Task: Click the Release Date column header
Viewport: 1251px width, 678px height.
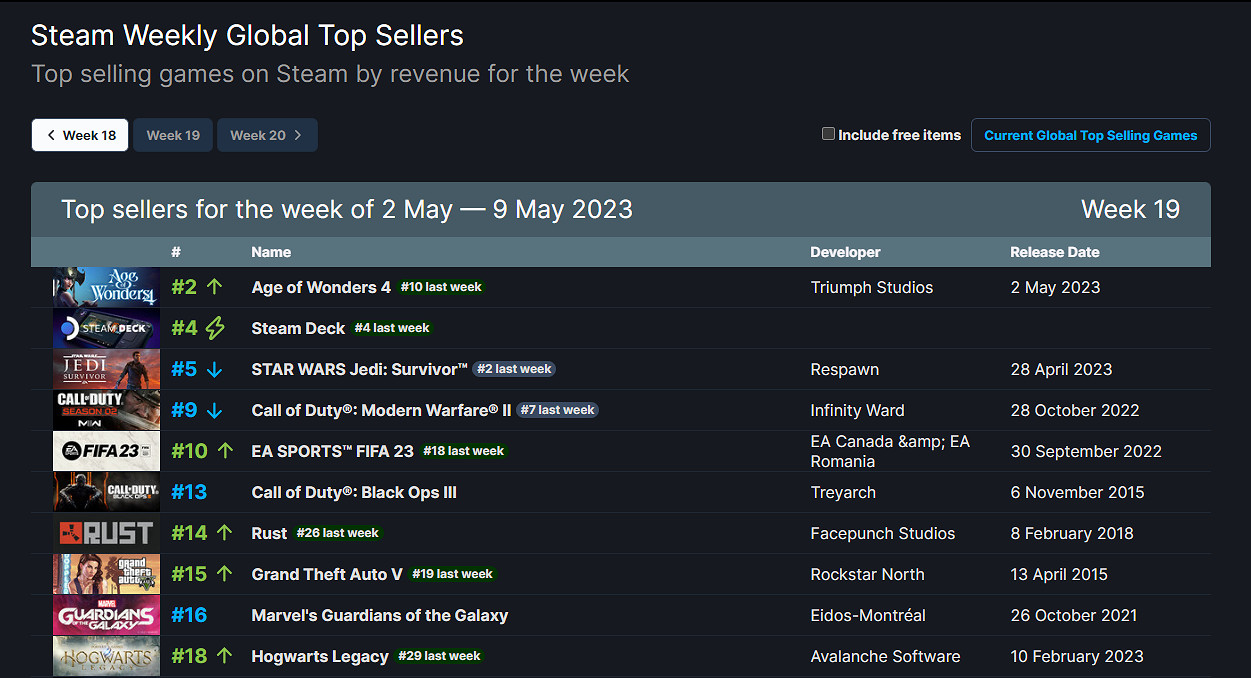Action: [1054, 252]
